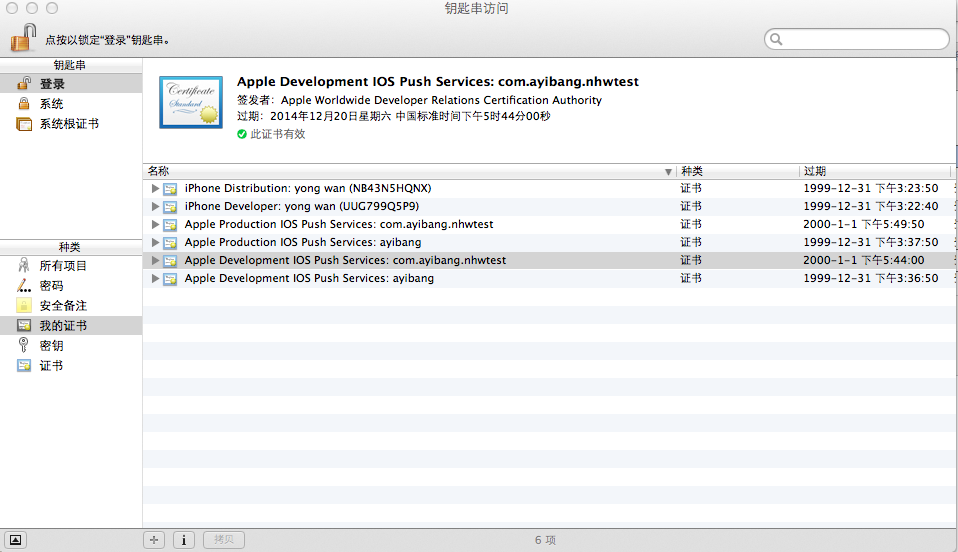Click expiry date 1999-12-31 下午3:23:50

(871, 188)
